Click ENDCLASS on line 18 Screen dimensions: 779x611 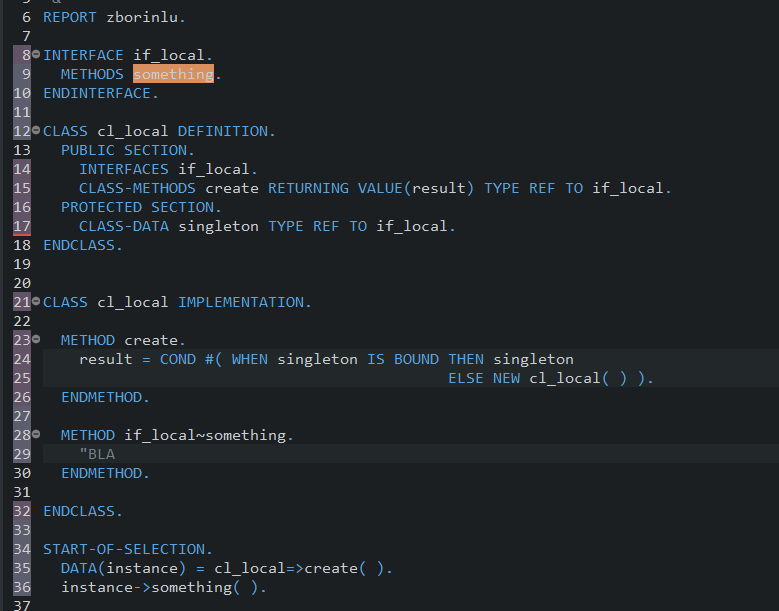pos(79,245)
